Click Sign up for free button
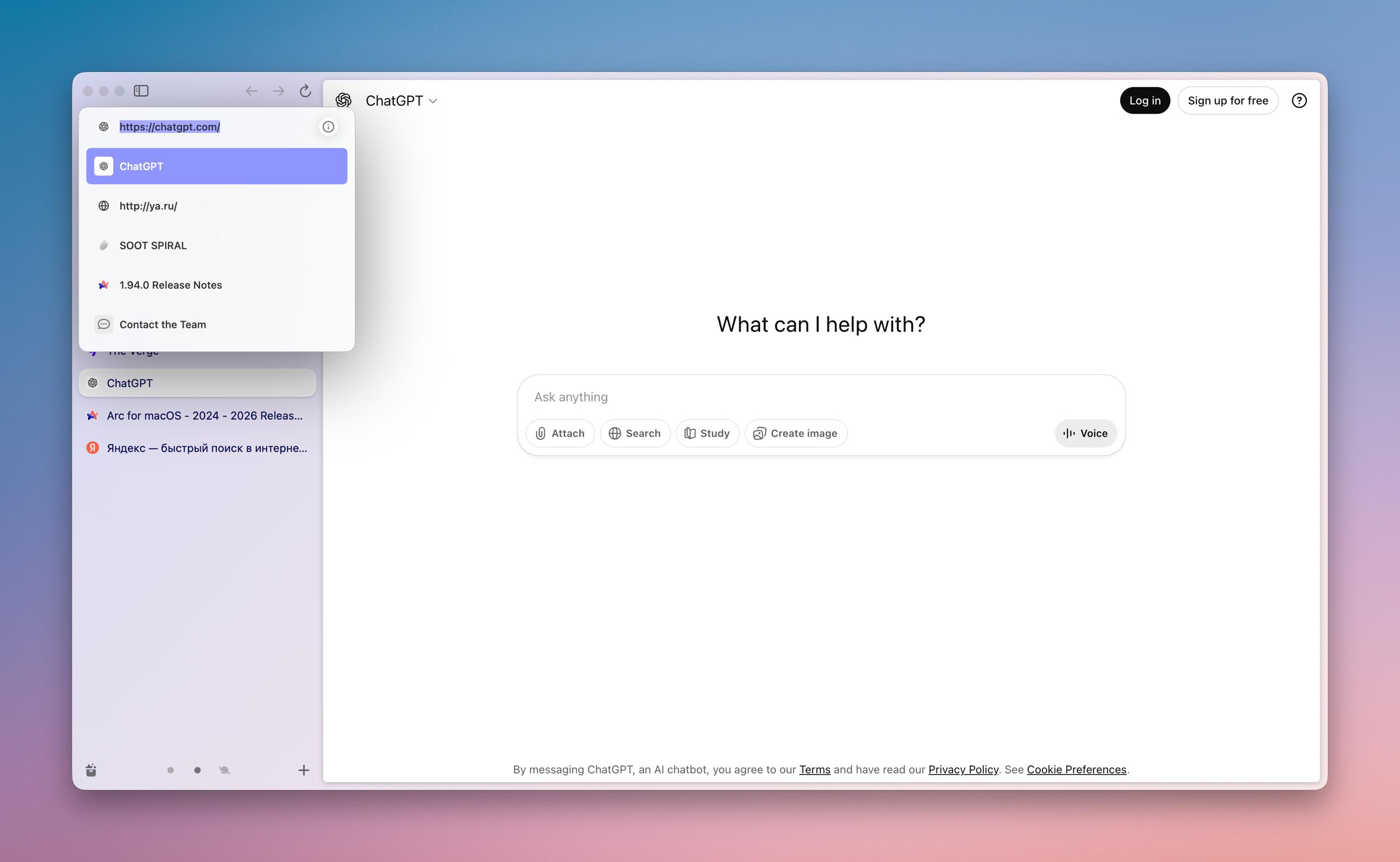This screenshot has width=1400, height=862. pos(1228,101)
